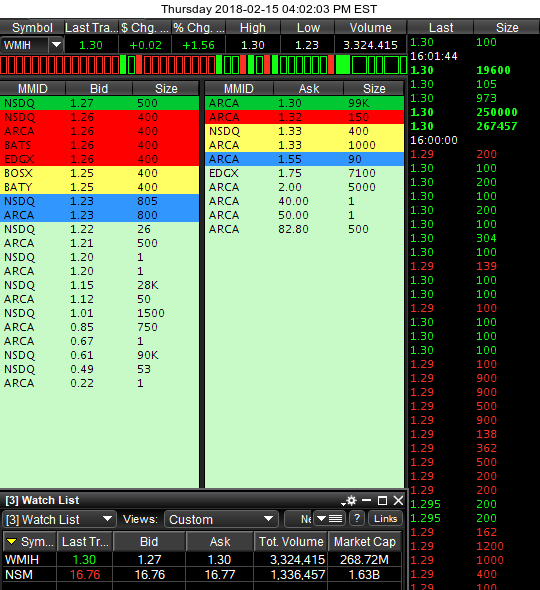Click the partially hidden Ne button
The height and width of the screenshot is (590, 540).
[299, 519]
